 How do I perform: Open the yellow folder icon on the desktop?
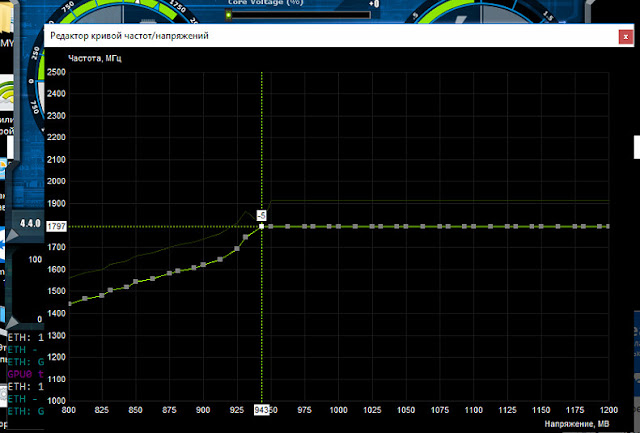click(7, 18)
